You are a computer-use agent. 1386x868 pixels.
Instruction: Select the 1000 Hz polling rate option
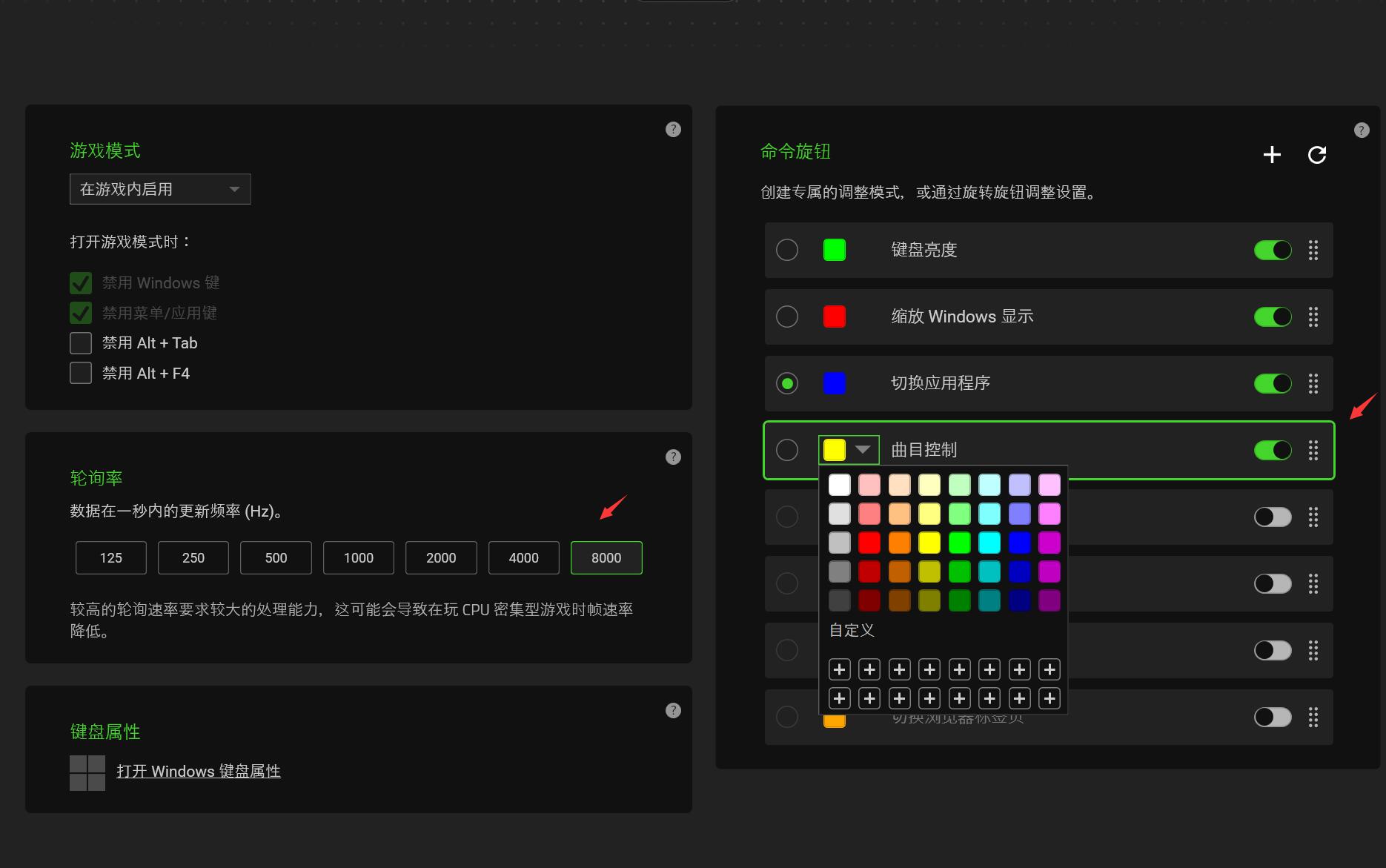[x=359, y=558]
